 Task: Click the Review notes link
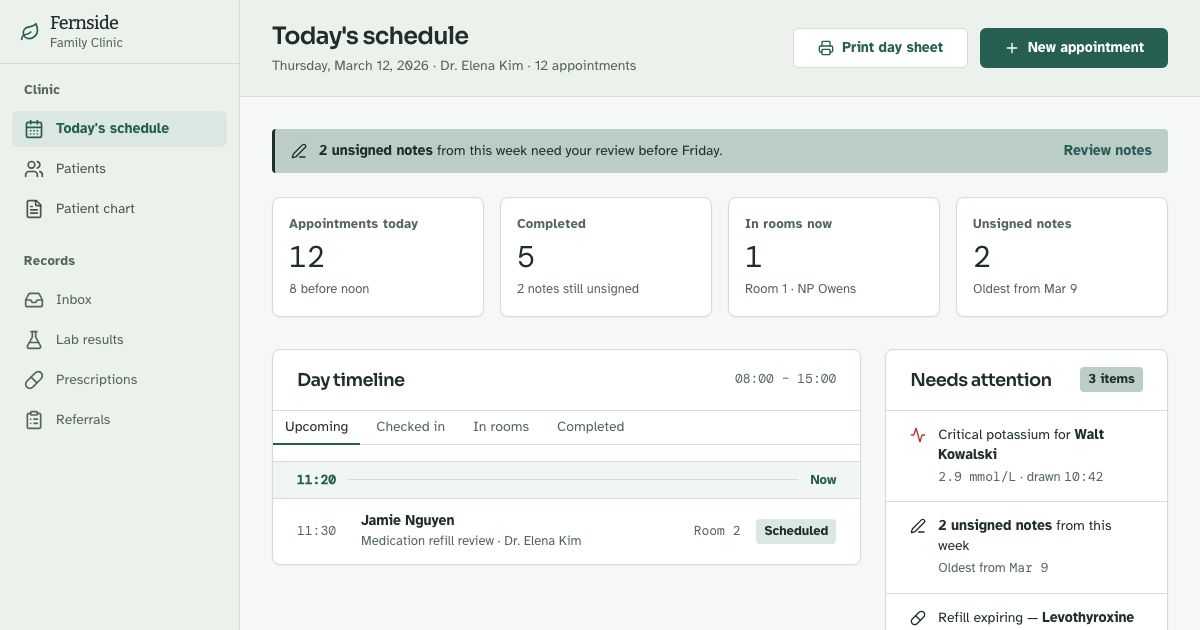tap(1107, 151)
